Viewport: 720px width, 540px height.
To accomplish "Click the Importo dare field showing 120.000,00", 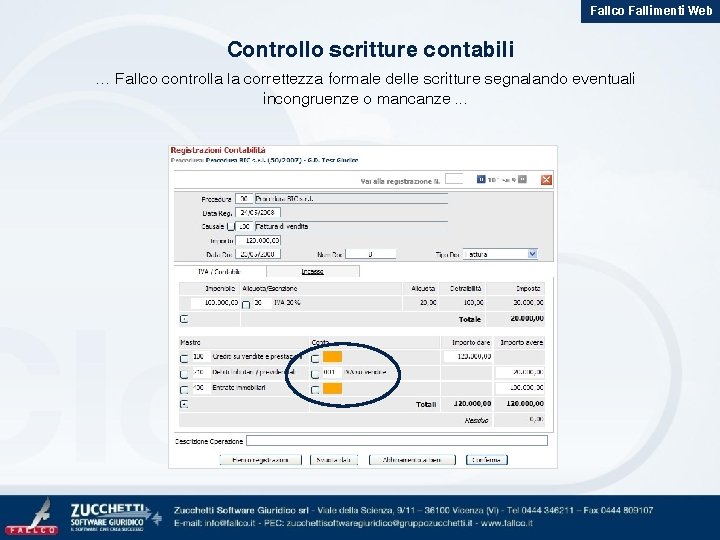I will [x=468, y=357].
